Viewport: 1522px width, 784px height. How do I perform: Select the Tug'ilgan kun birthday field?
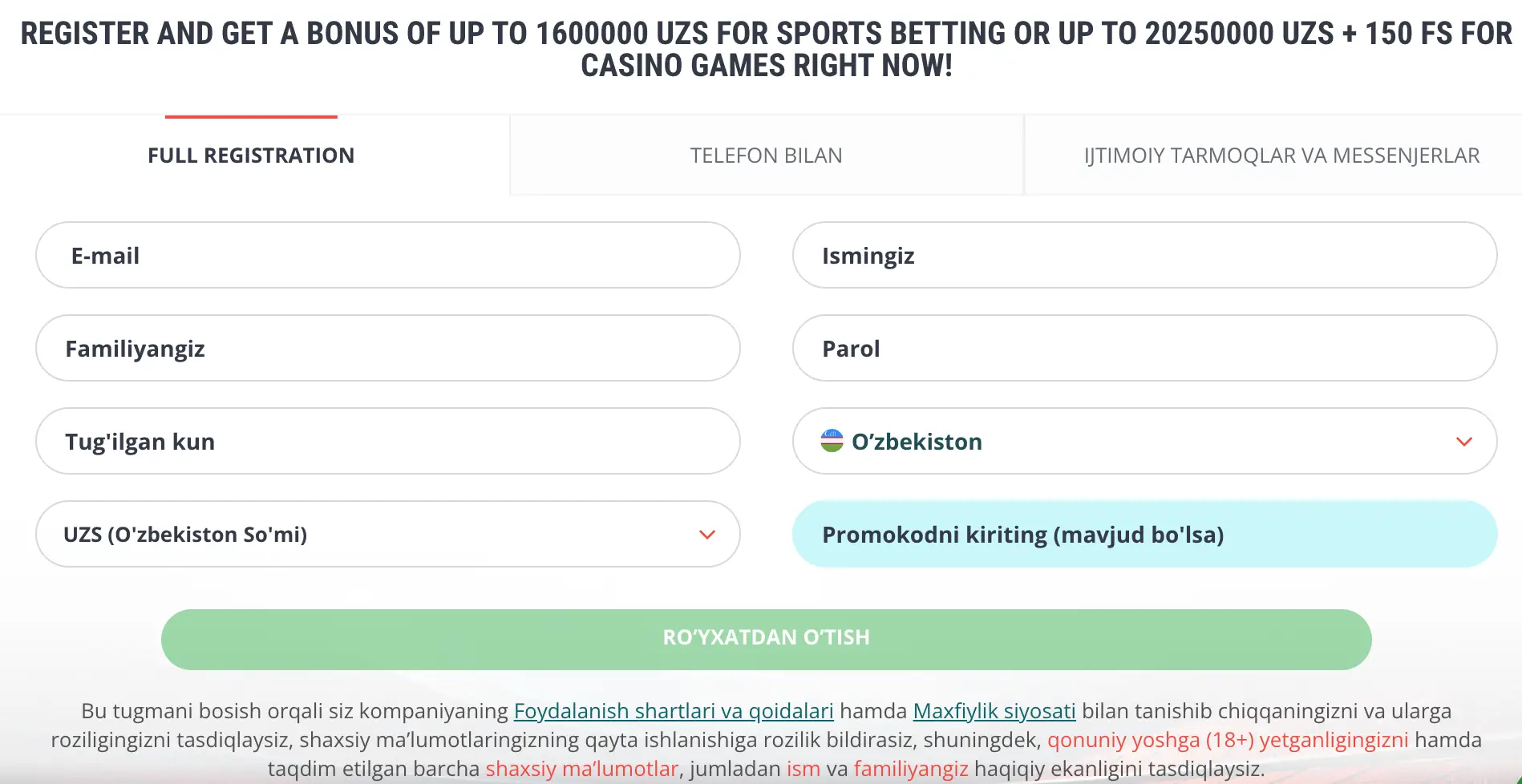(x=387, y=441)
